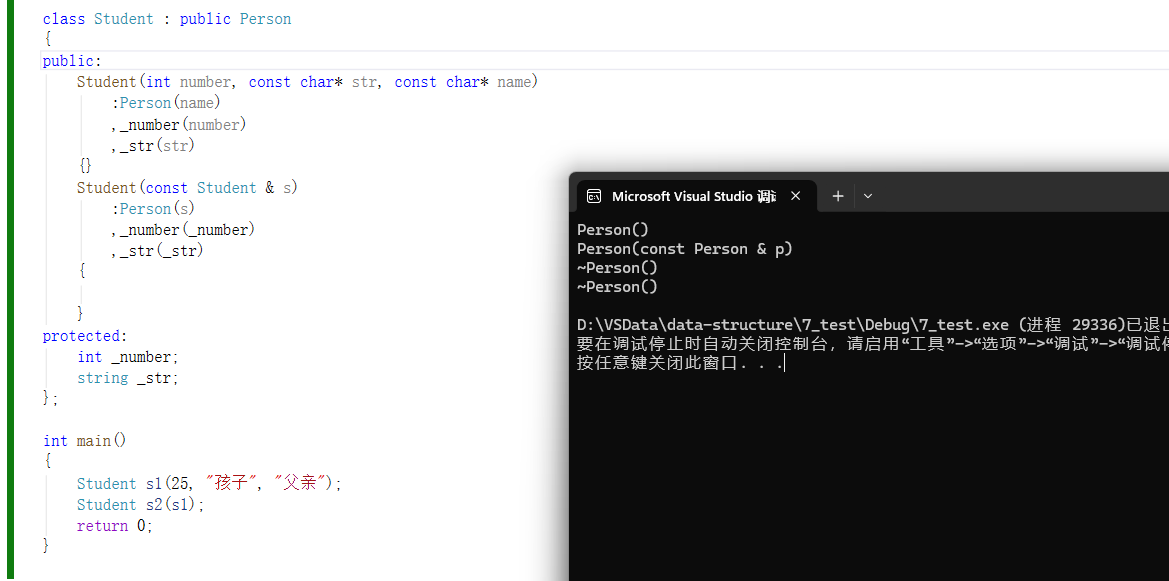Screen dimensions: 1169x581
Task: Click the 'Student s1(25, ...)' statement
Action: pyautogui.click(x=209, y=483)
